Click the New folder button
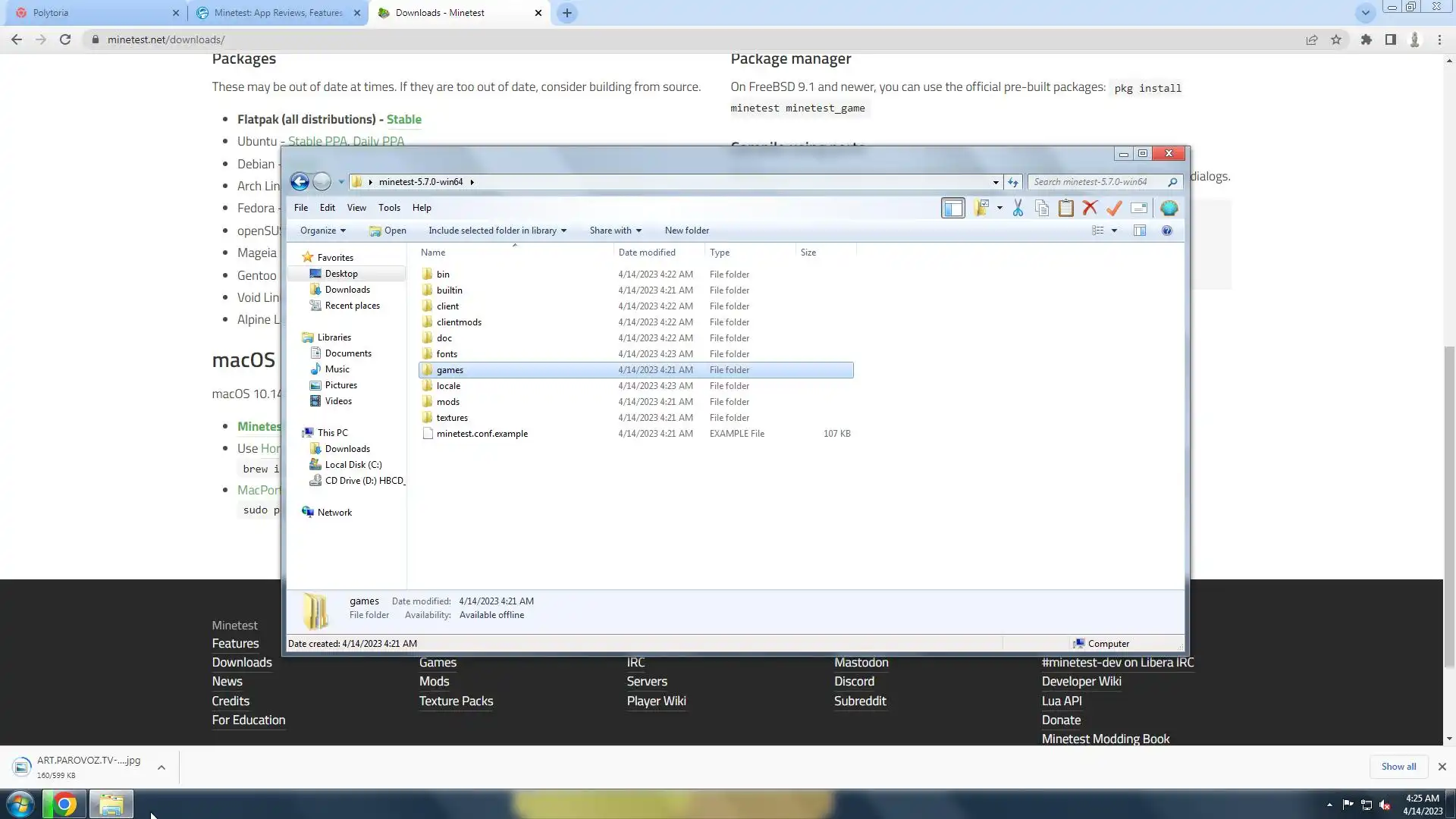The image size is (1456, 819). [687, 231]
